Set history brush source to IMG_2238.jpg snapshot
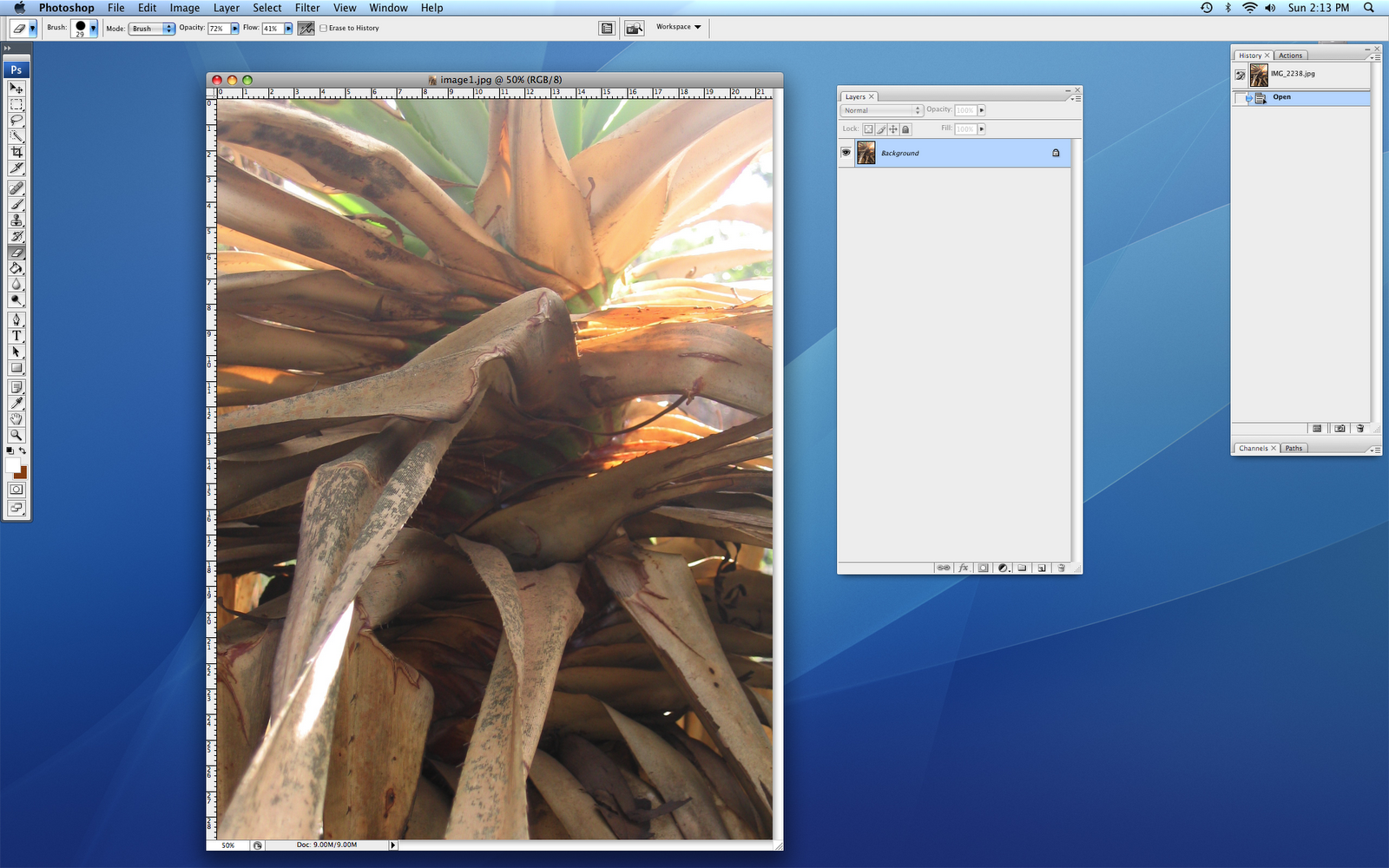This screenshot has height=868, width=1389. coord(1241,76)
